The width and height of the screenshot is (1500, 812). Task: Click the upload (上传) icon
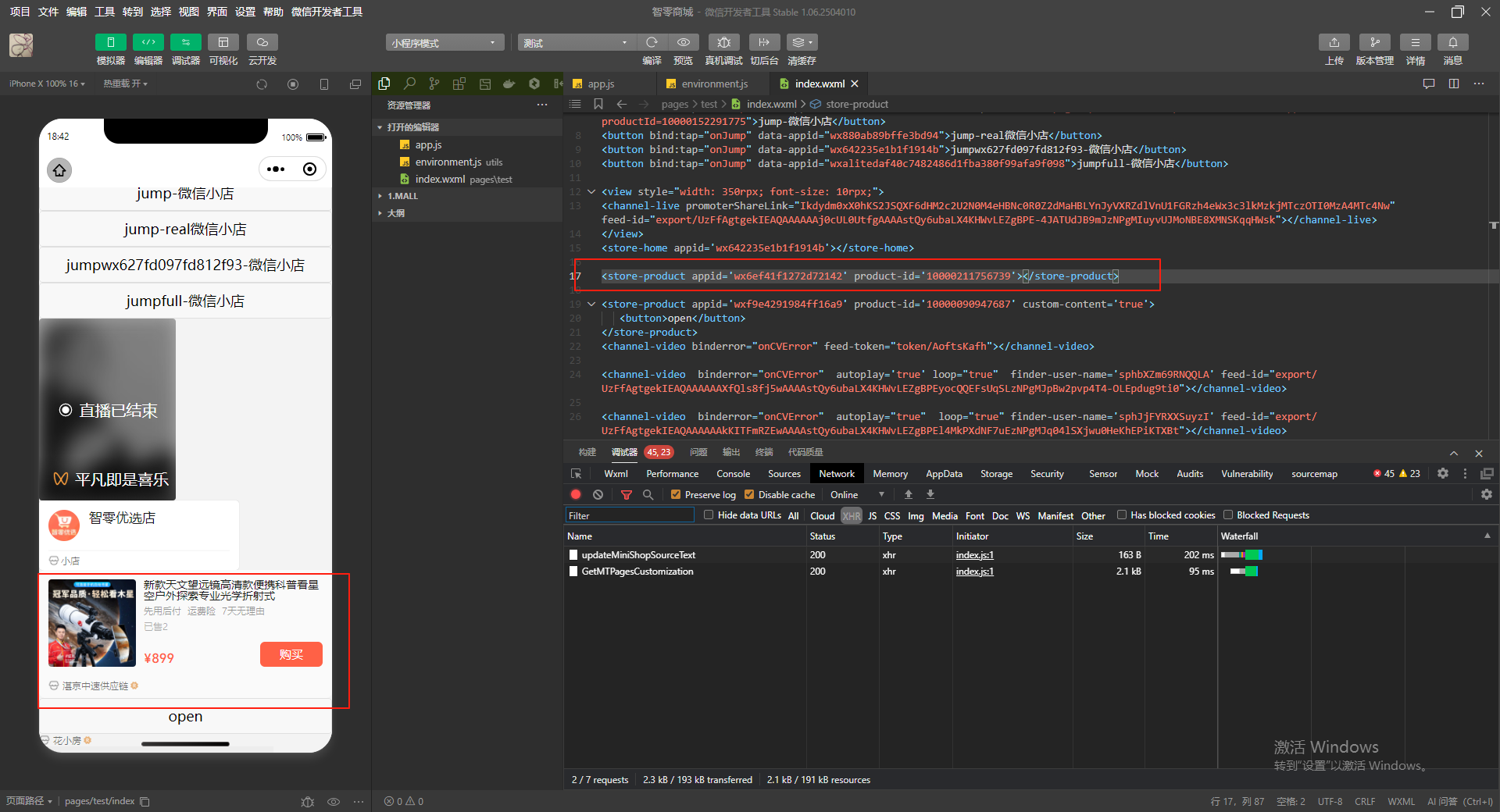(1334, 42)
